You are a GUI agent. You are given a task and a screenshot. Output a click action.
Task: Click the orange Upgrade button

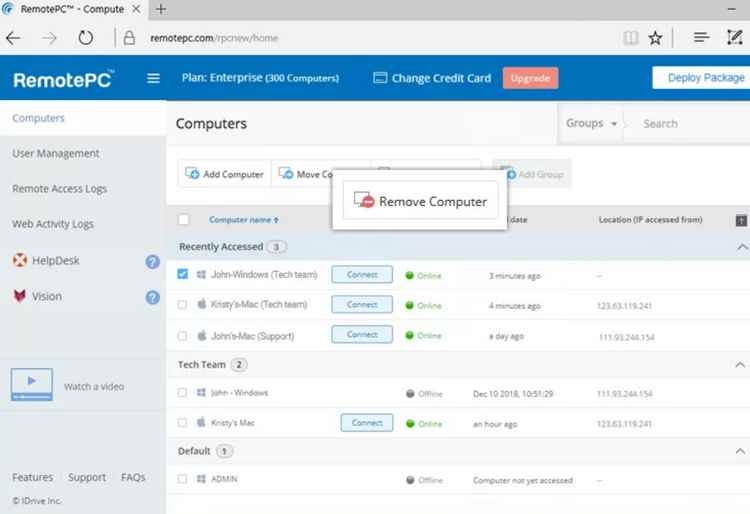[x=530, y=78]
